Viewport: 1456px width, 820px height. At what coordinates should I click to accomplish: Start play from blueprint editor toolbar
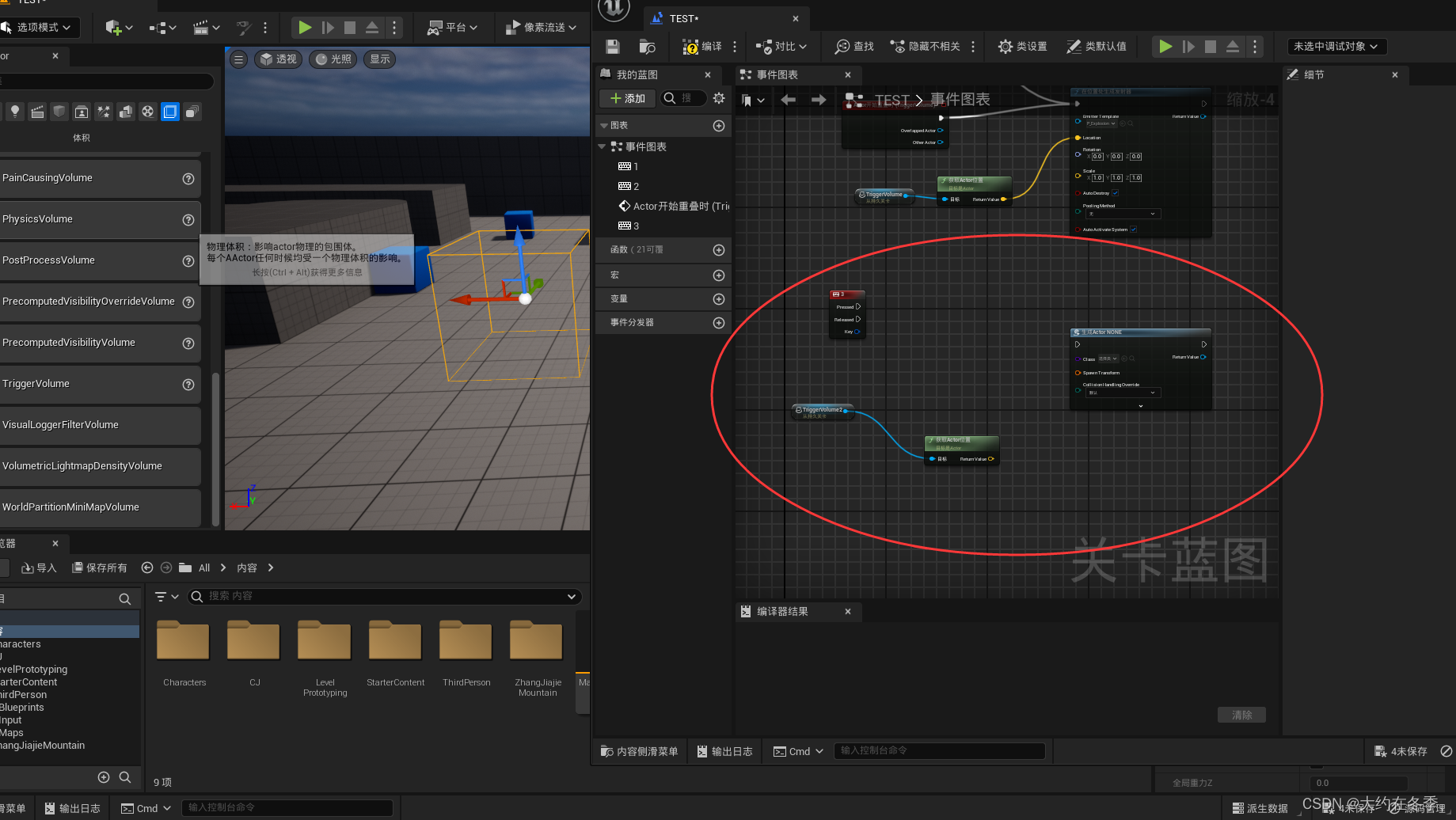pos(1165,47)
